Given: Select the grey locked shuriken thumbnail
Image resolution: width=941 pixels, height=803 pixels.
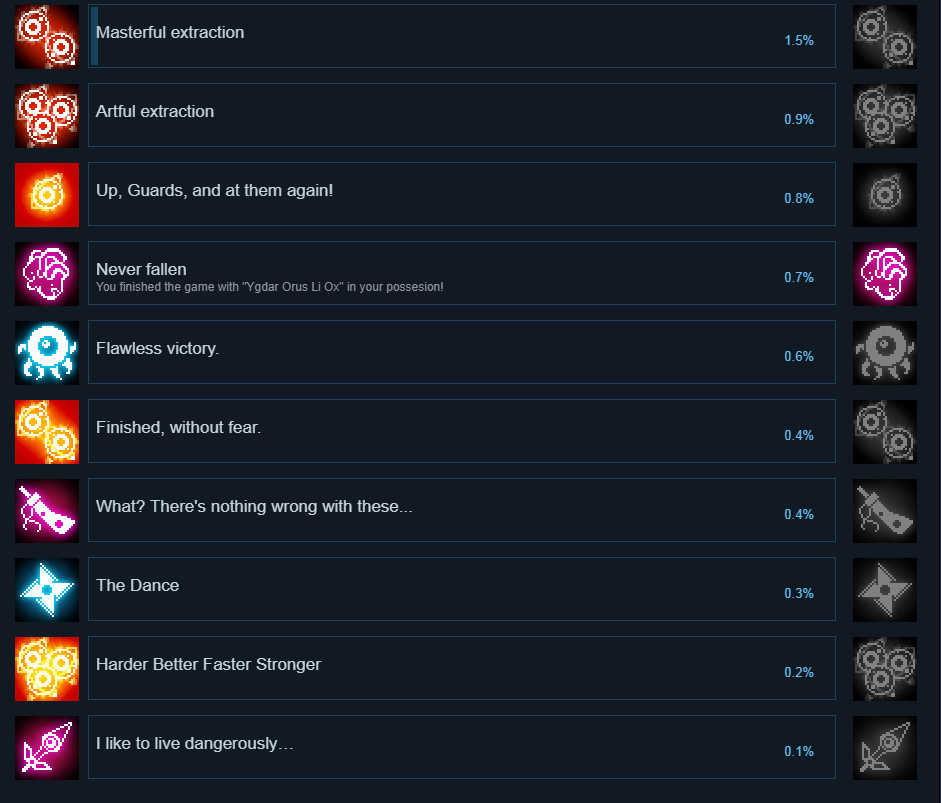Looking at the screenshot, I should 885,590.
